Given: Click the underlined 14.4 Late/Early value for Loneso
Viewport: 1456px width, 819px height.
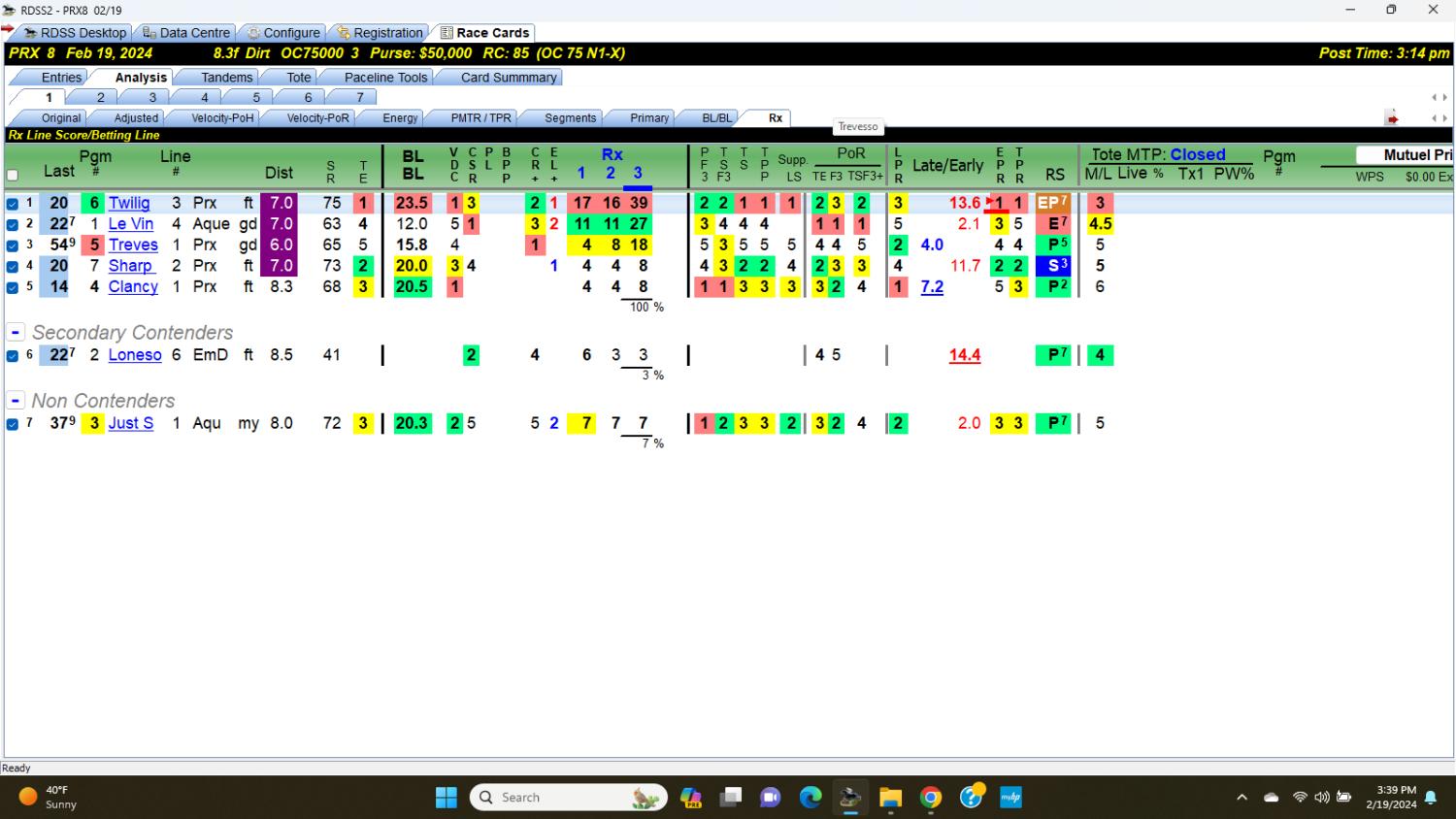Looking at the screenshot, I should pyautogui.click(x=965, y=355).
